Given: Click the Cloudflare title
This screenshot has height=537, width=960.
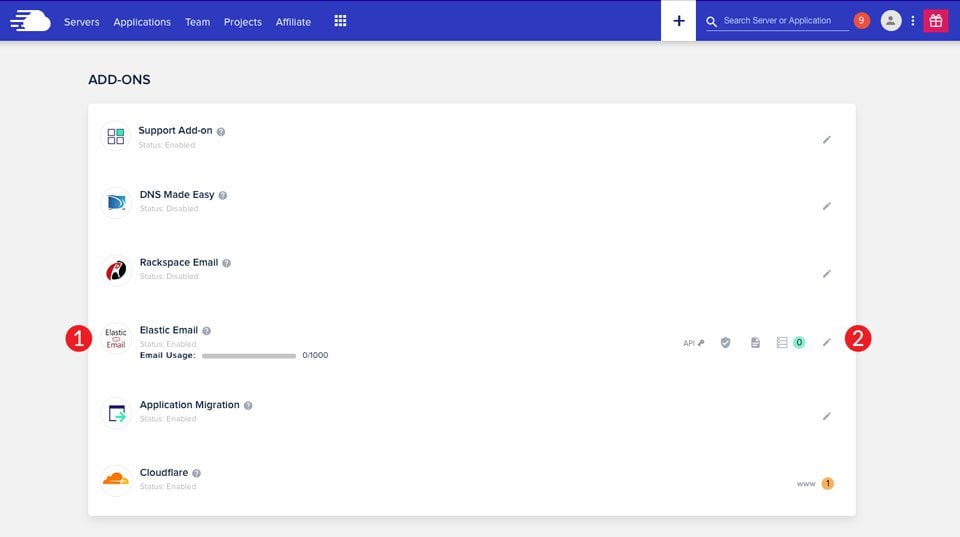Looking at the screenshot, I should point(163,473).
